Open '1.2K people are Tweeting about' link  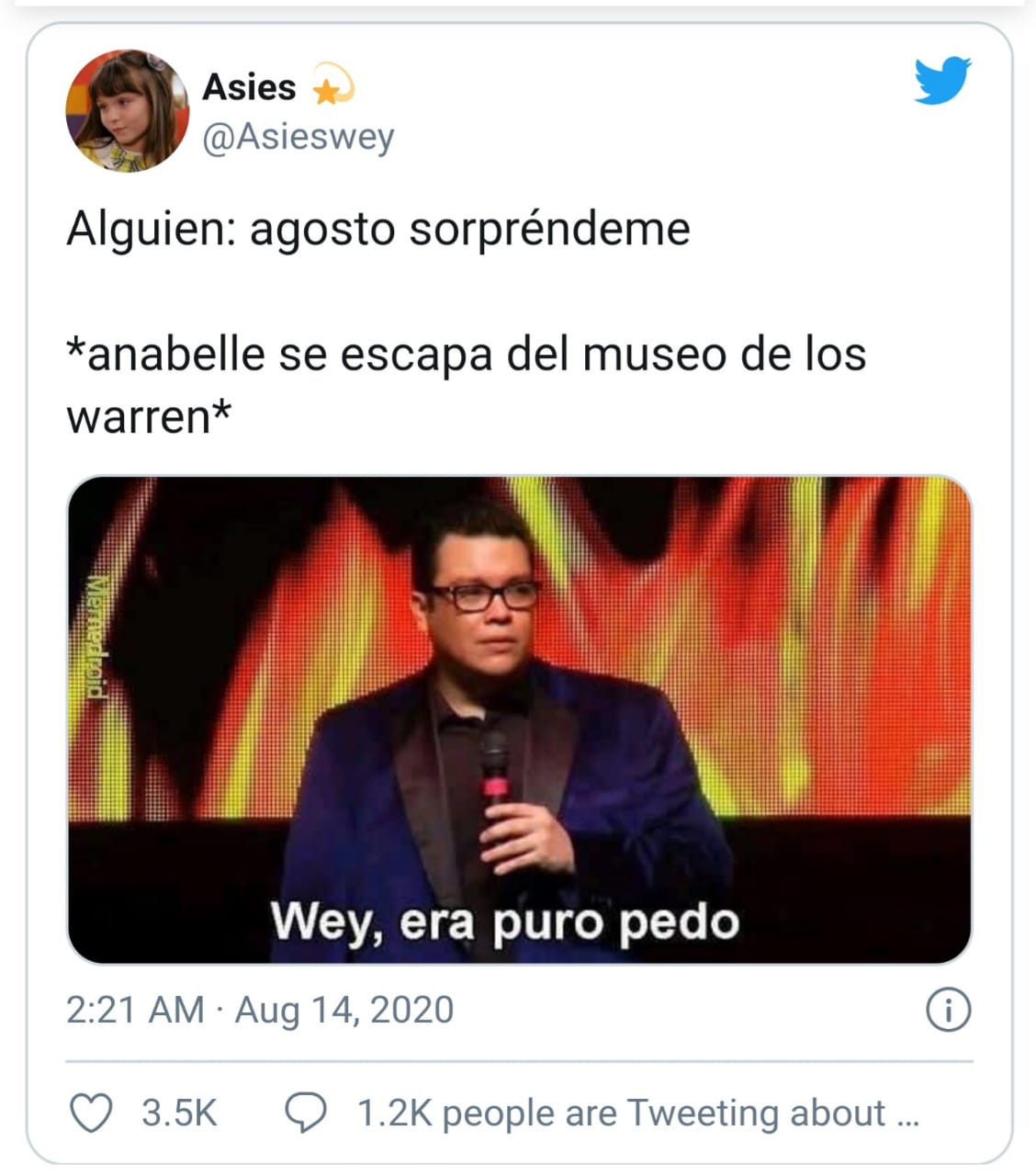point(621,1113)
